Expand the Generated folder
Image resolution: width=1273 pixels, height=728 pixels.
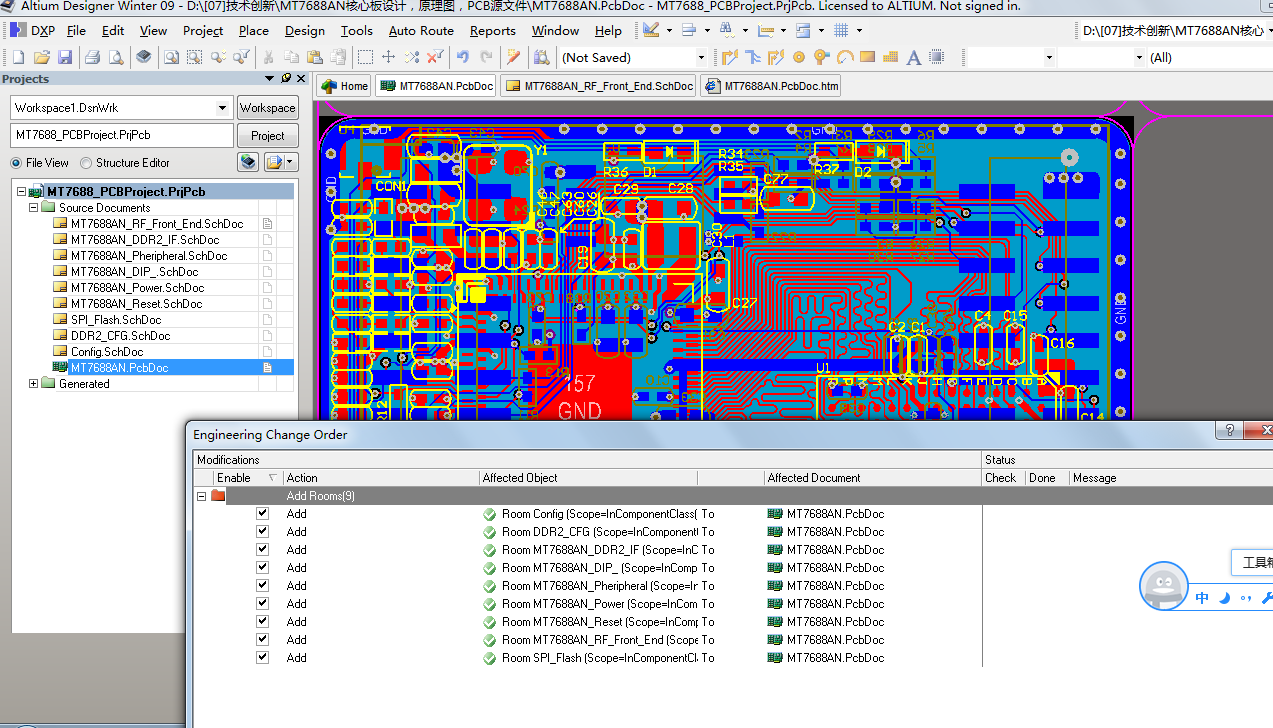tap(33, 384)
